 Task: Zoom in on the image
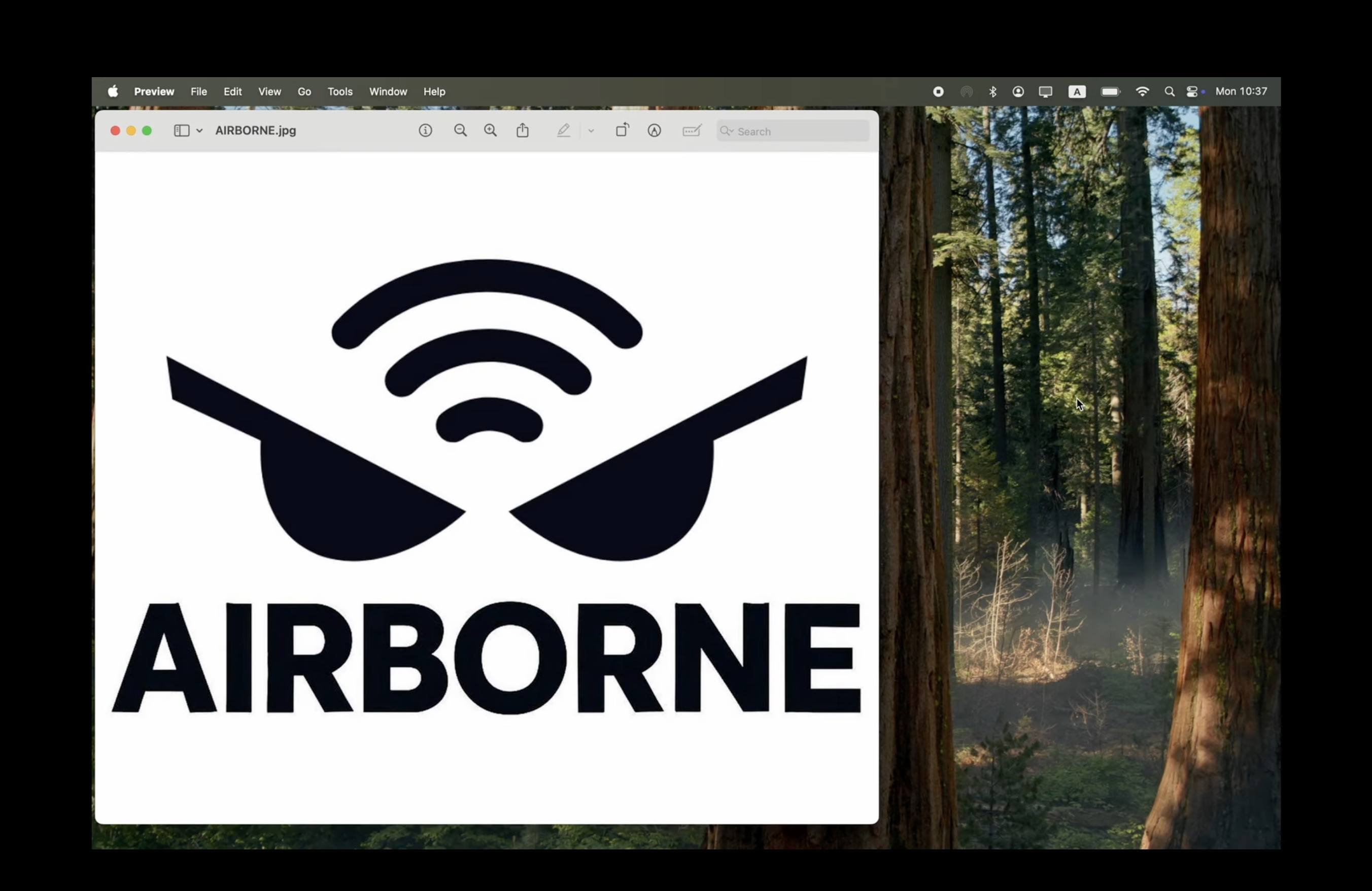pos(490,131)
